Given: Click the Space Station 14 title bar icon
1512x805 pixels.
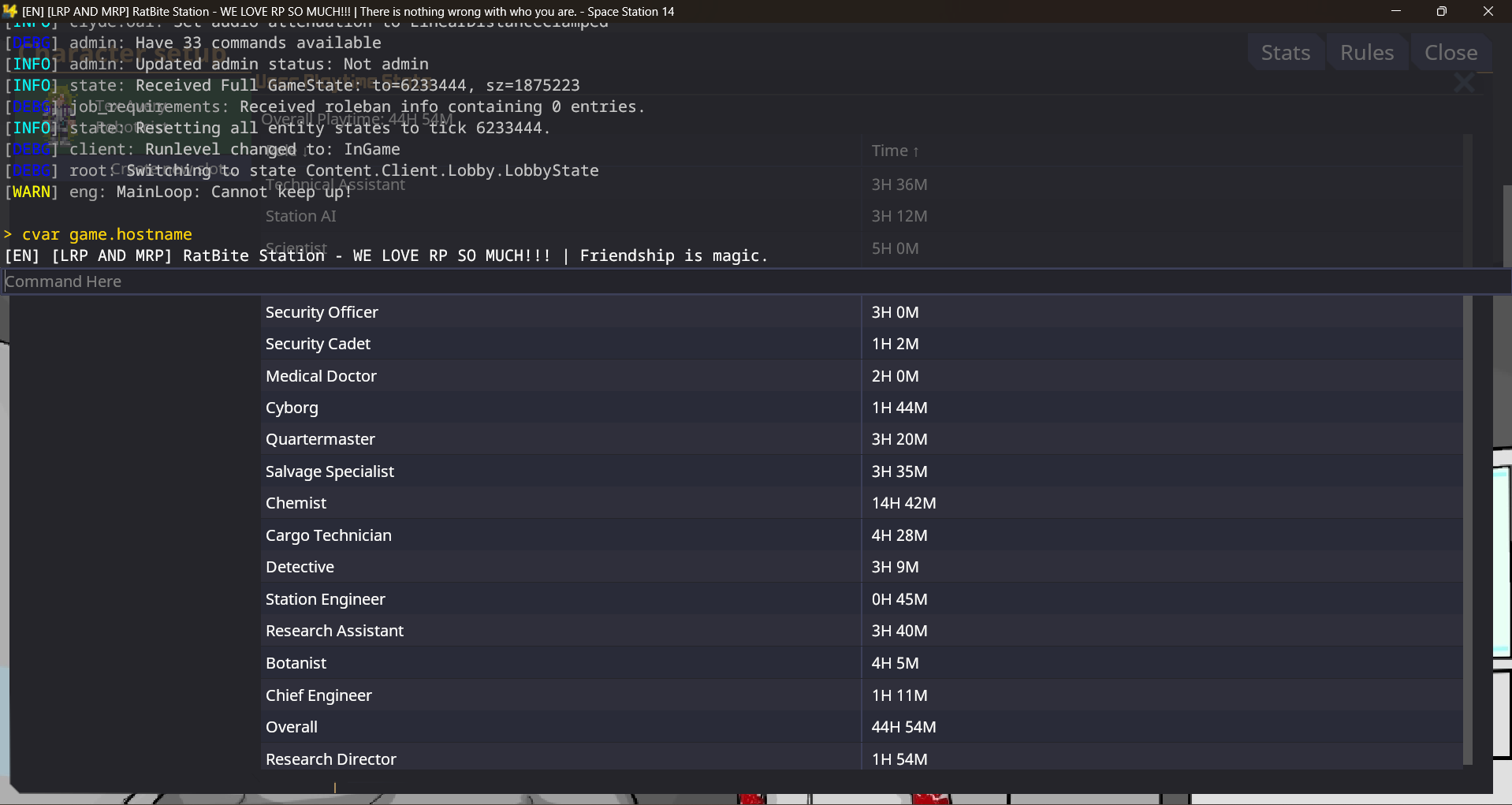Looking at the screenshot, I should click(x=10, y=11).
